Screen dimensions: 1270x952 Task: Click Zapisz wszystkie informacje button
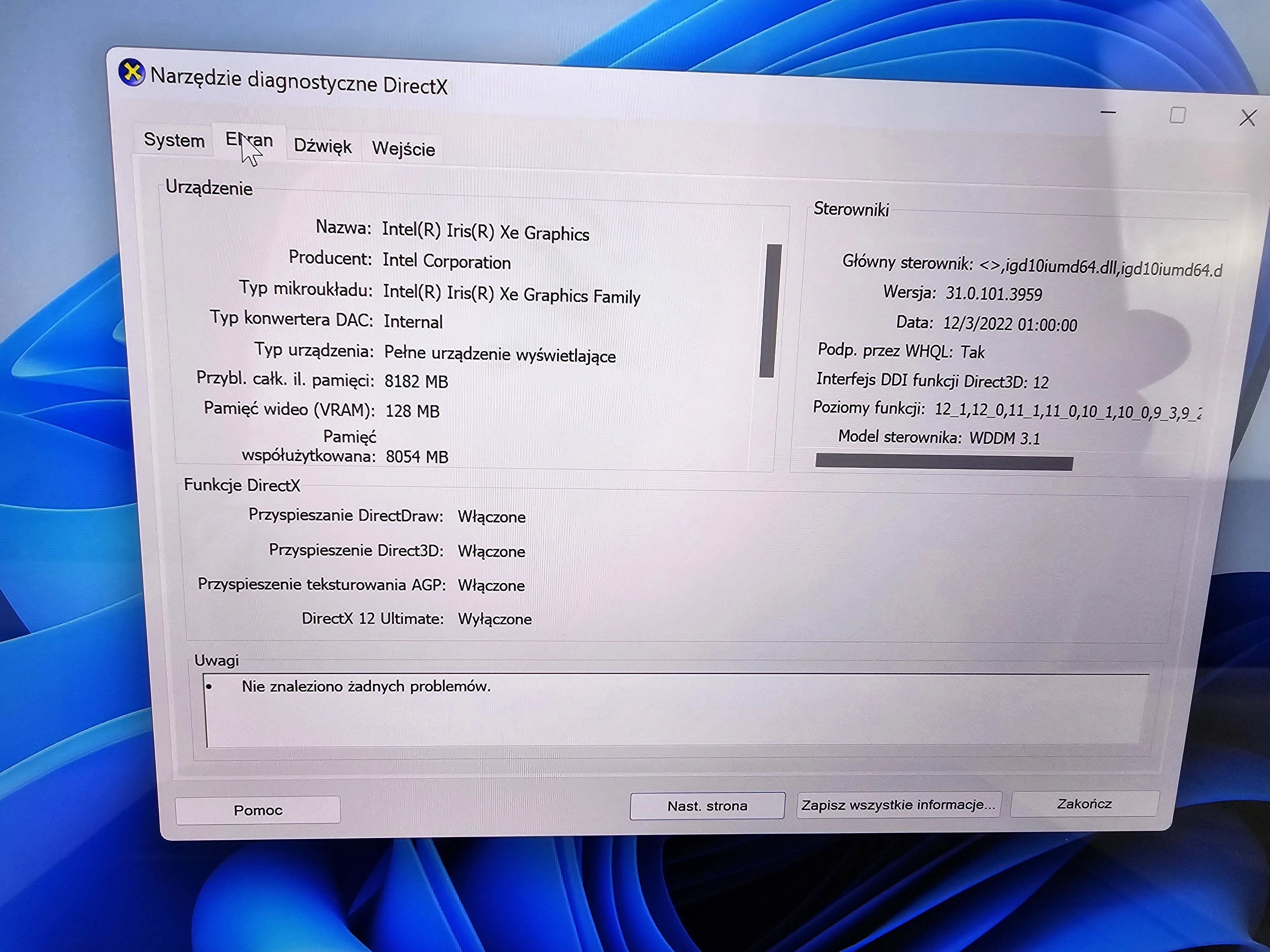tap(899, 804)
